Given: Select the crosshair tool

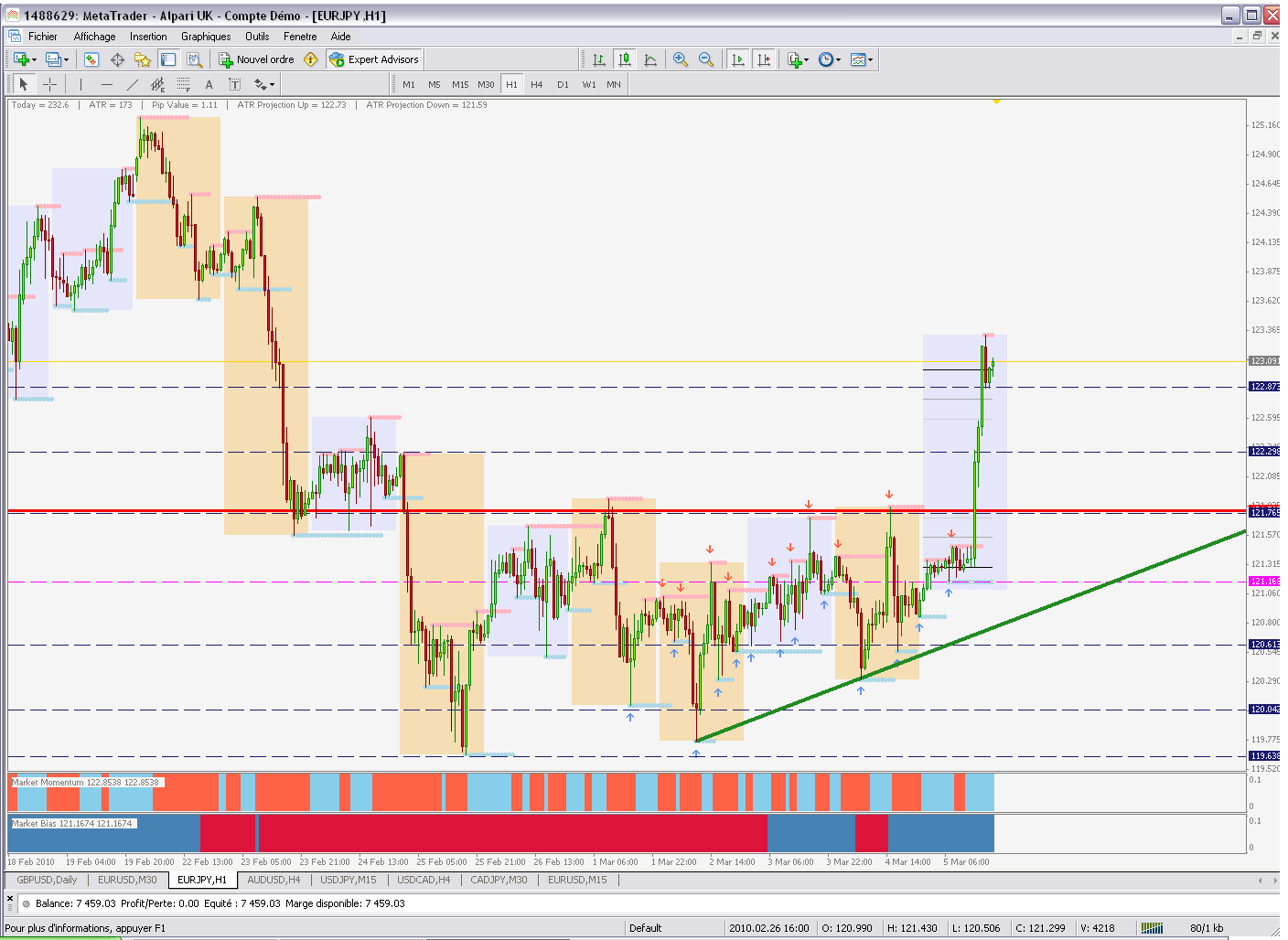Looking at the screenshot, I should 49,84.
